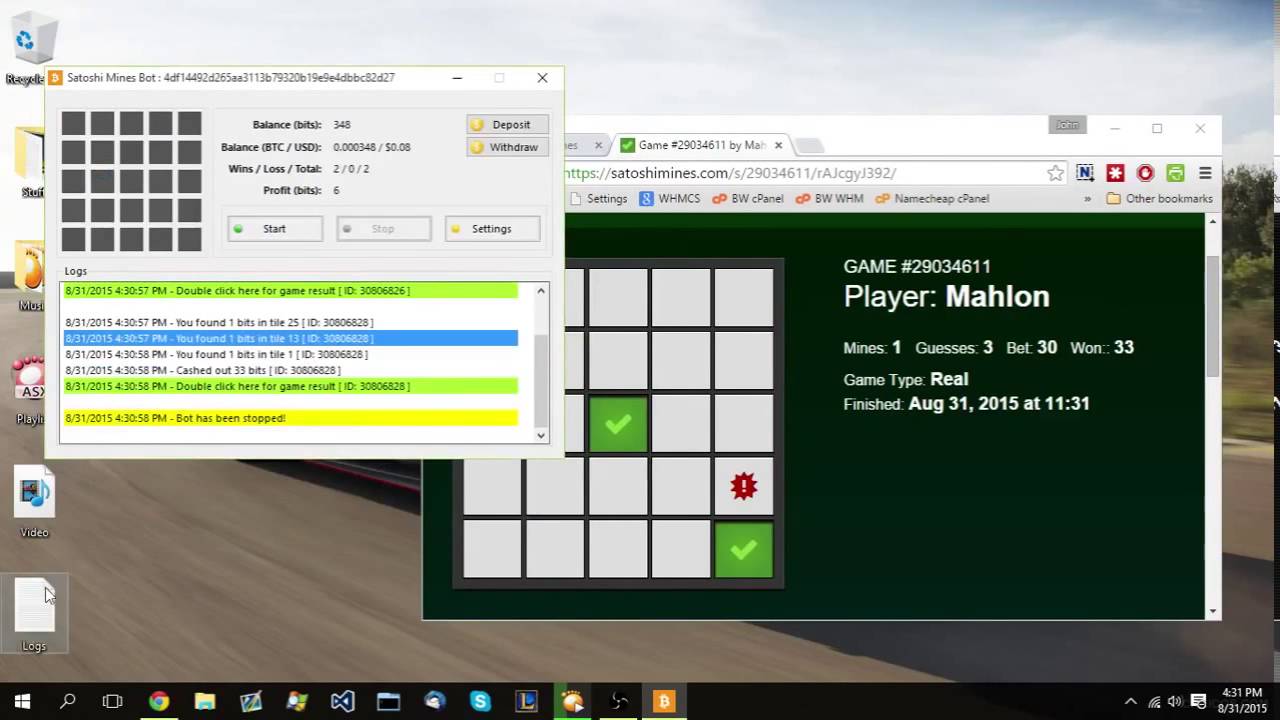Click the 'Player: Mahlon' heading
1280x720 pixels.
(x=946, y=297)
